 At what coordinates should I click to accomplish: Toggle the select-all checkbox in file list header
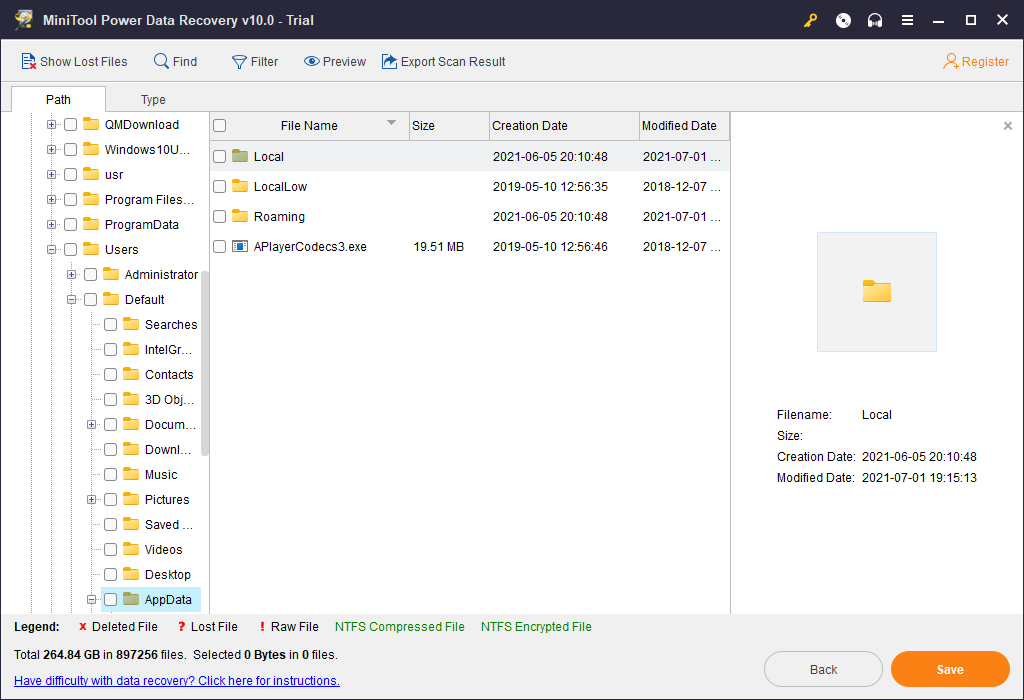[219, 125]
